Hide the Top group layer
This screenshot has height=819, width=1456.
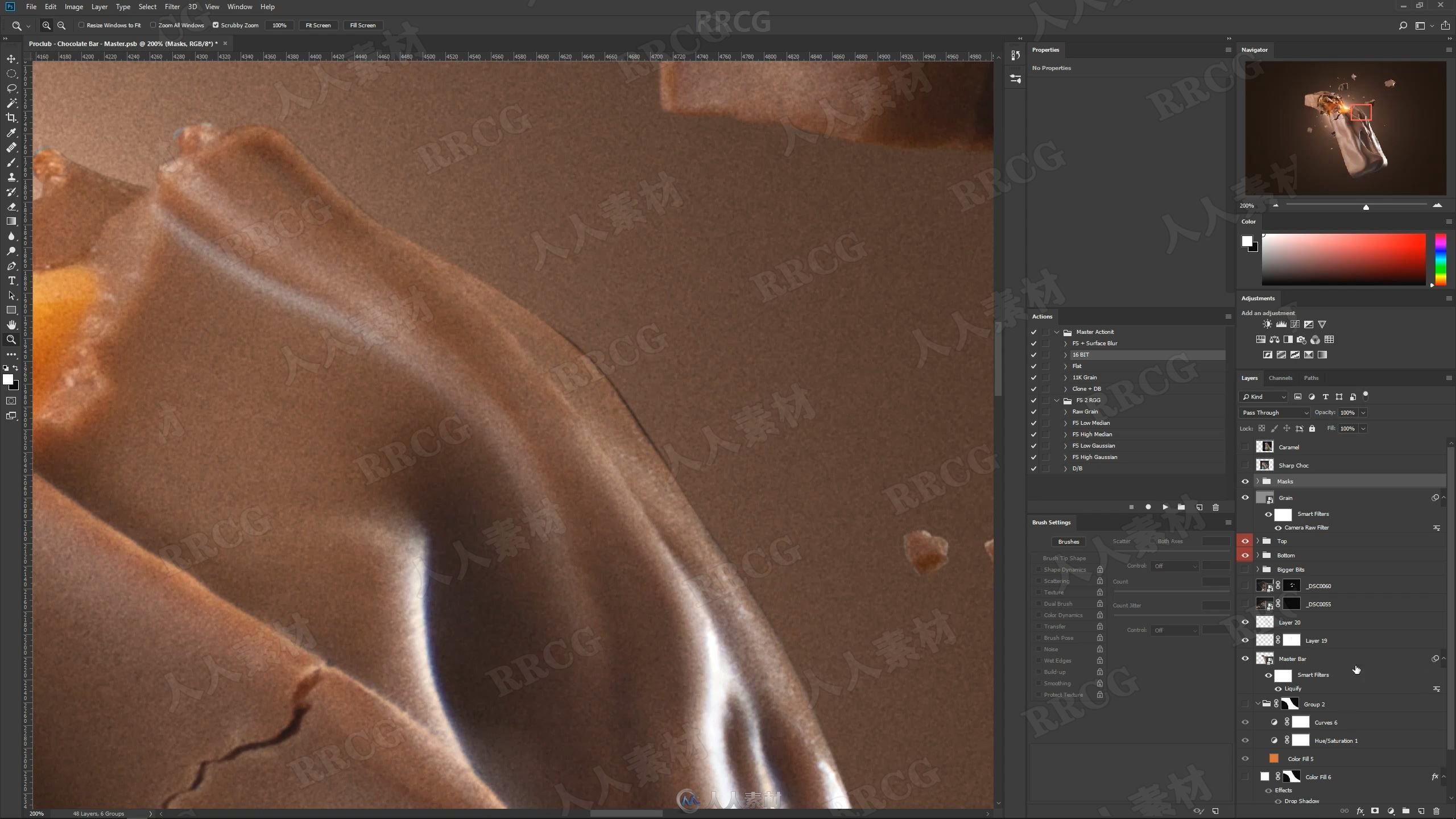(x=1245, y=541)
